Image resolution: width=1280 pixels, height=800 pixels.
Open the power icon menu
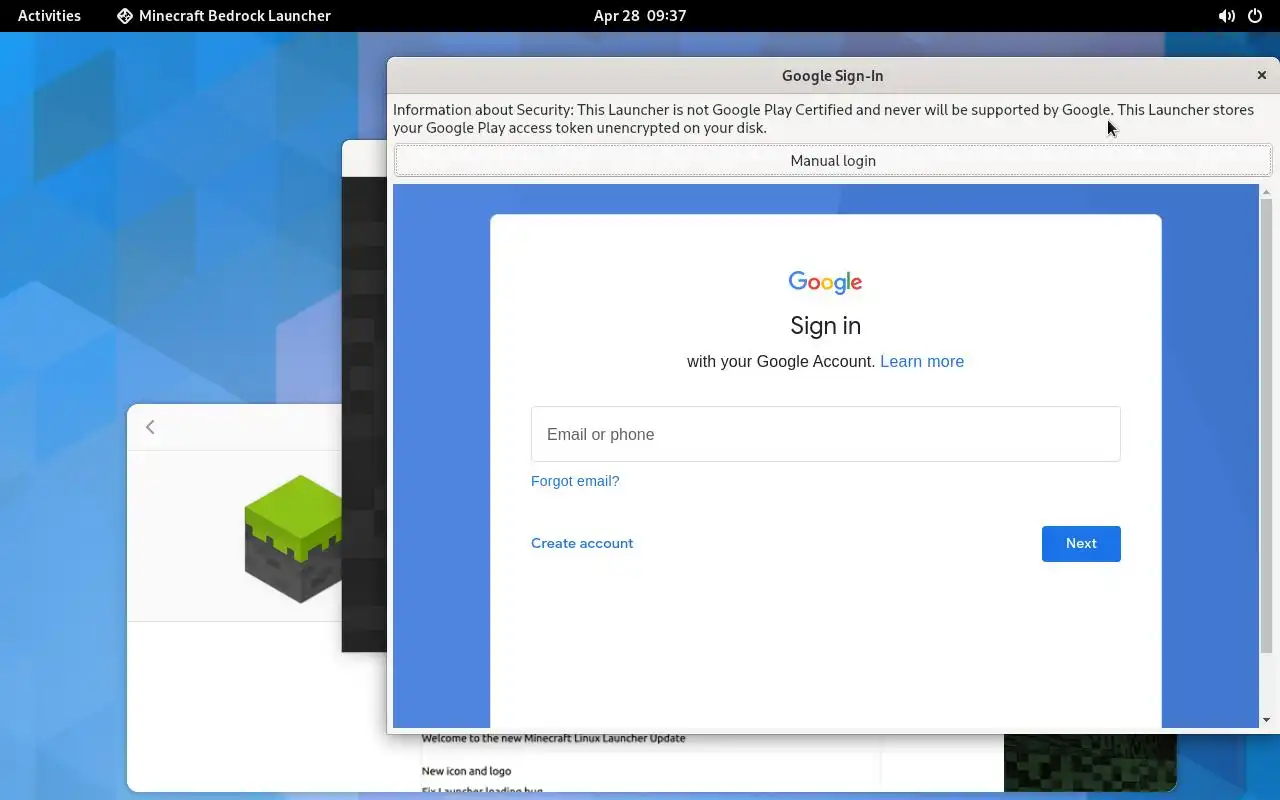[x=1255, y=16]
